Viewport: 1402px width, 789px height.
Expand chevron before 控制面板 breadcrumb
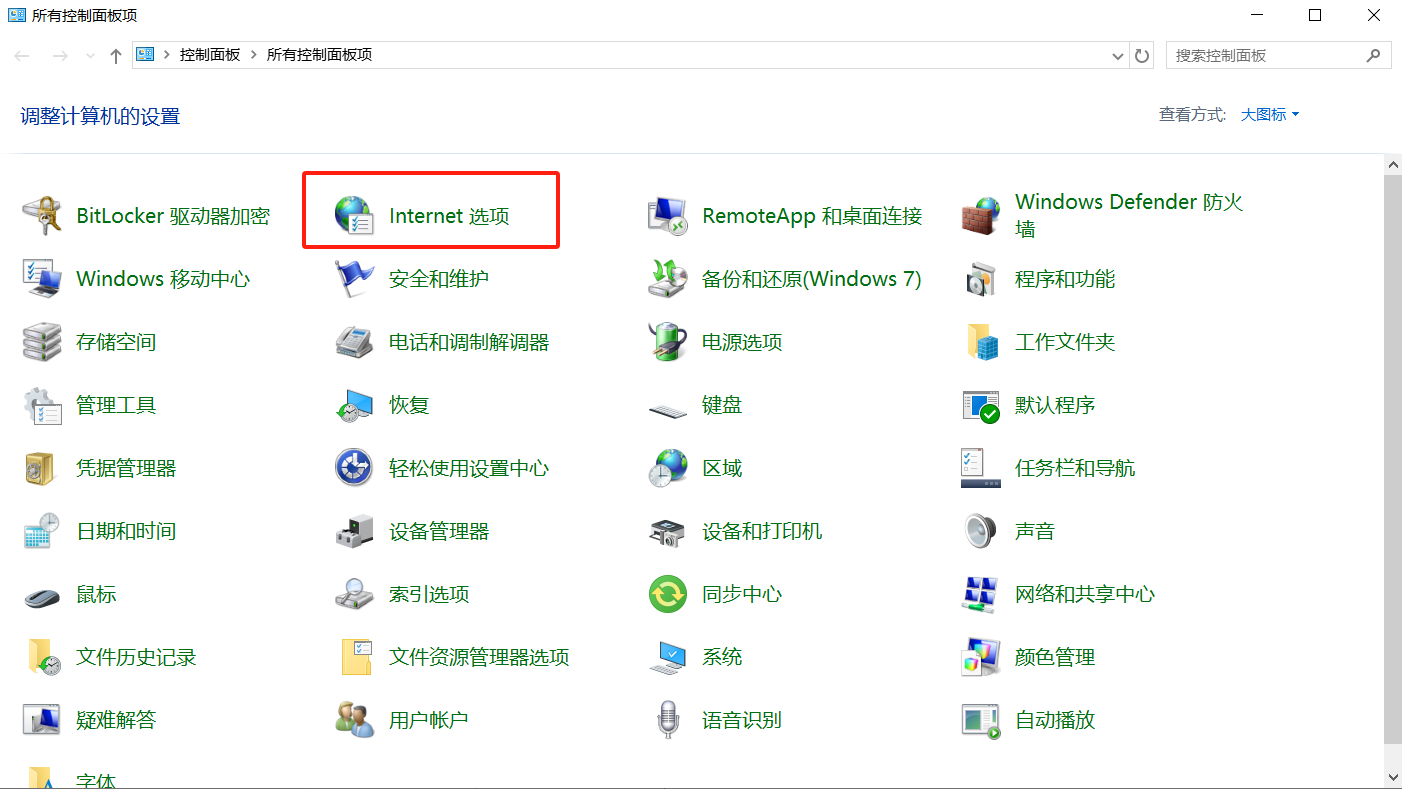[167, 55]
